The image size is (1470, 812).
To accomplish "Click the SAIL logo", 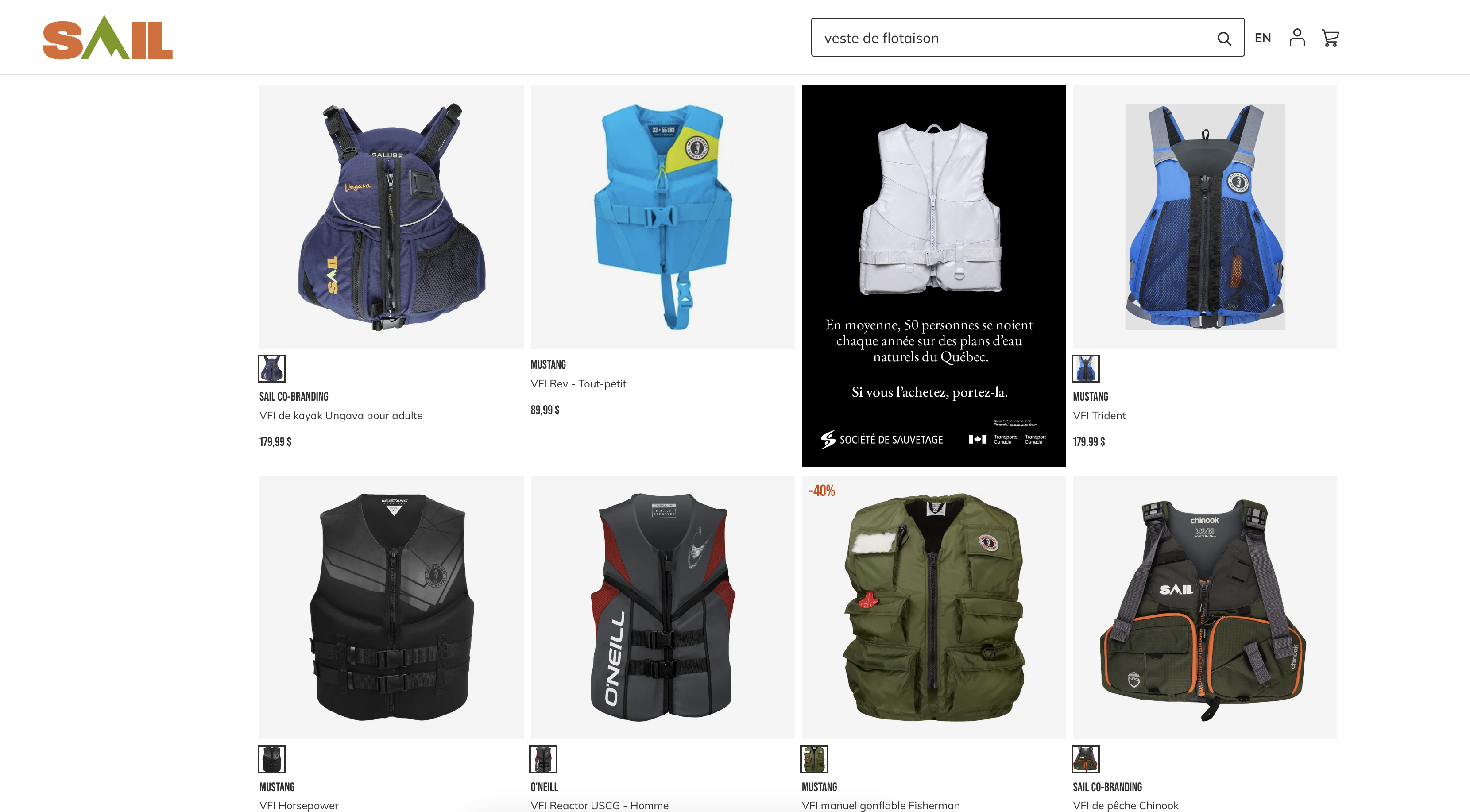I will pos(107,38).
